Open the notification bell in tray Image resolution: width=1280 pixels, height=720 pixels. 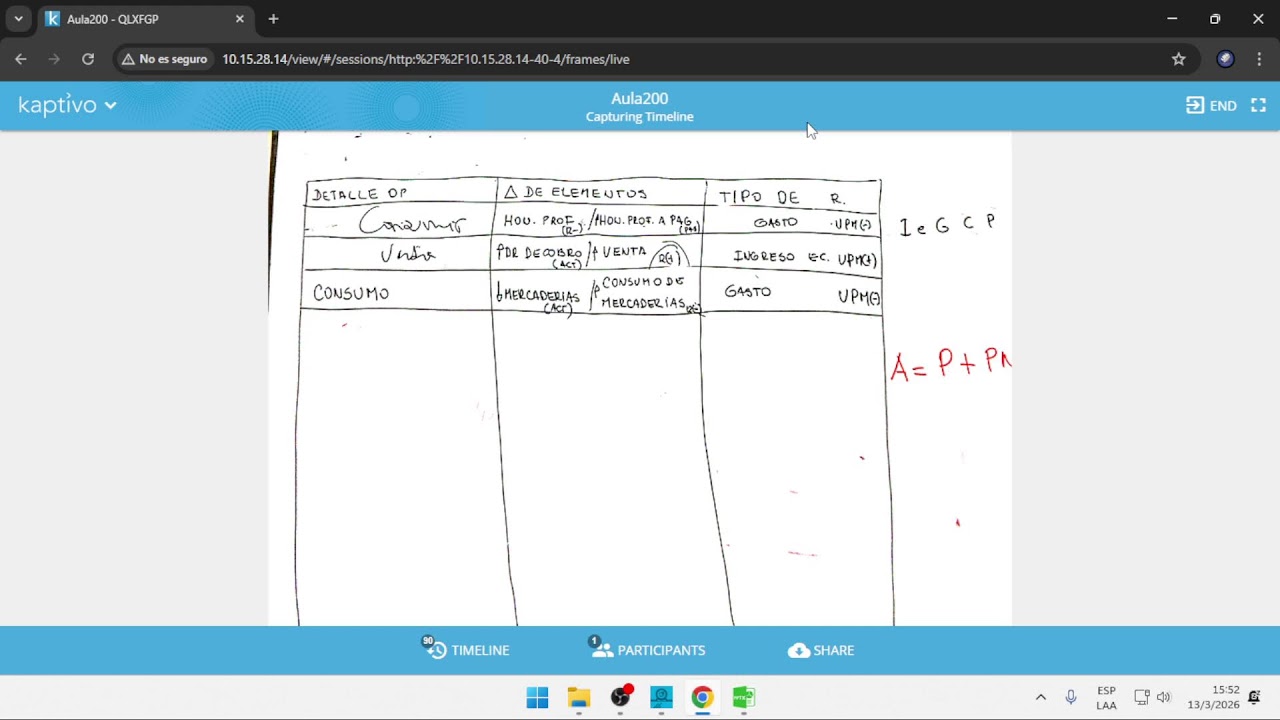click(1254, 697)
